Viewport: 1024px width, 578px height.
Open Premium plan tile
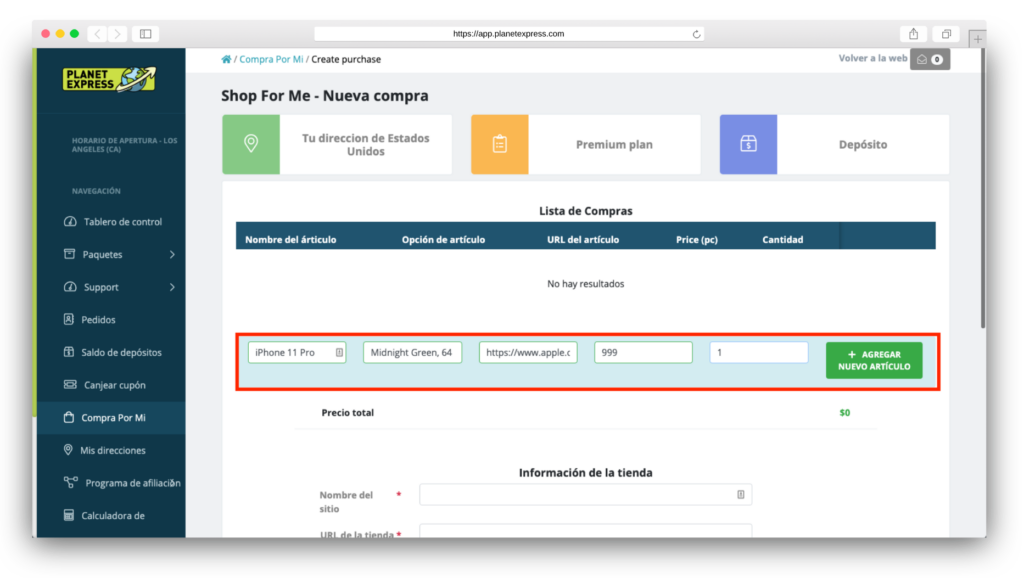586,144
